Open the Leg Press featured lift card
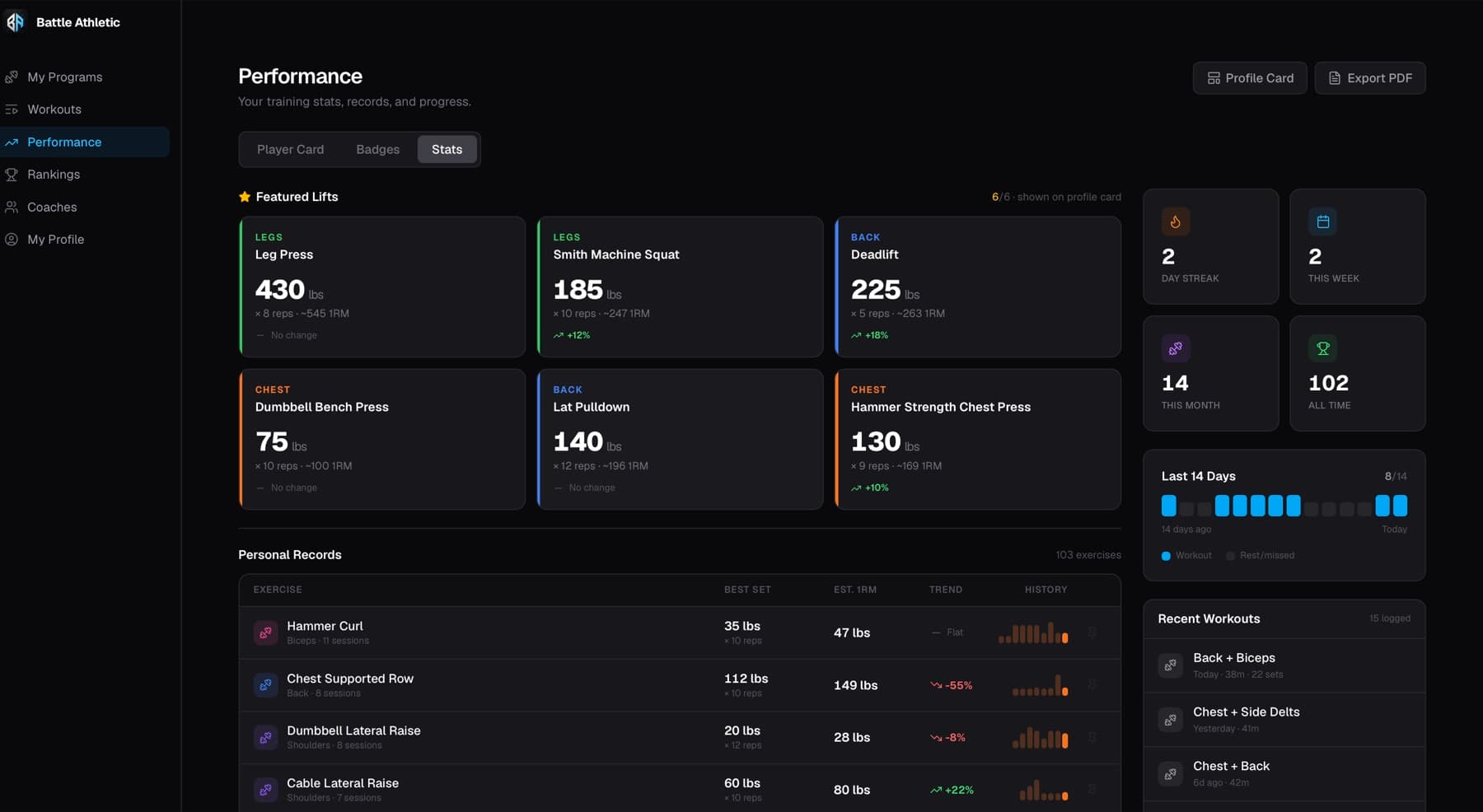The image size is (1483, 812). [382, 287]
